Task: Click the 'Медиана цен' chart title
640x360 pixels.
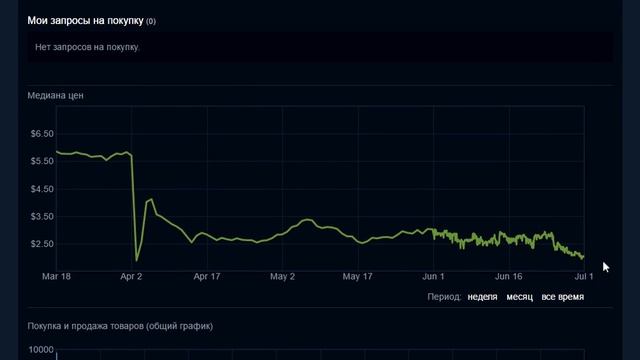Action: tap(56, 95)
